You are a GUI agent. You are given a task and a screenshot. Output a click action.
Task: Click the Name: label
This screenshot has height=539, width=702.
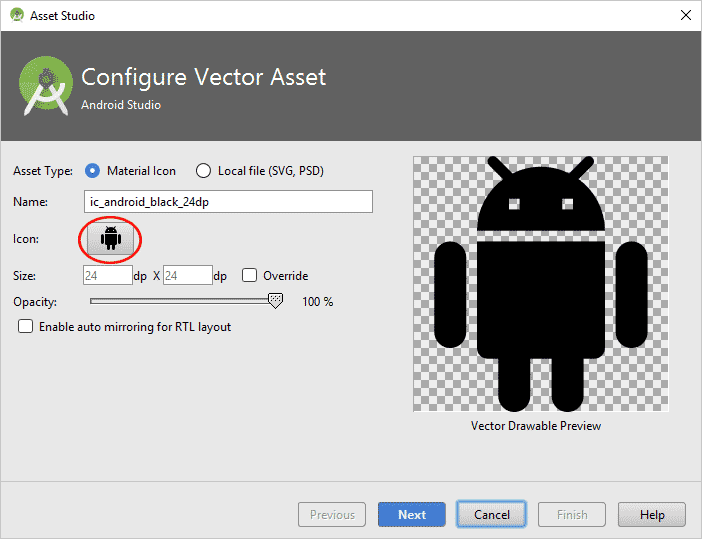tap(30, 202)
